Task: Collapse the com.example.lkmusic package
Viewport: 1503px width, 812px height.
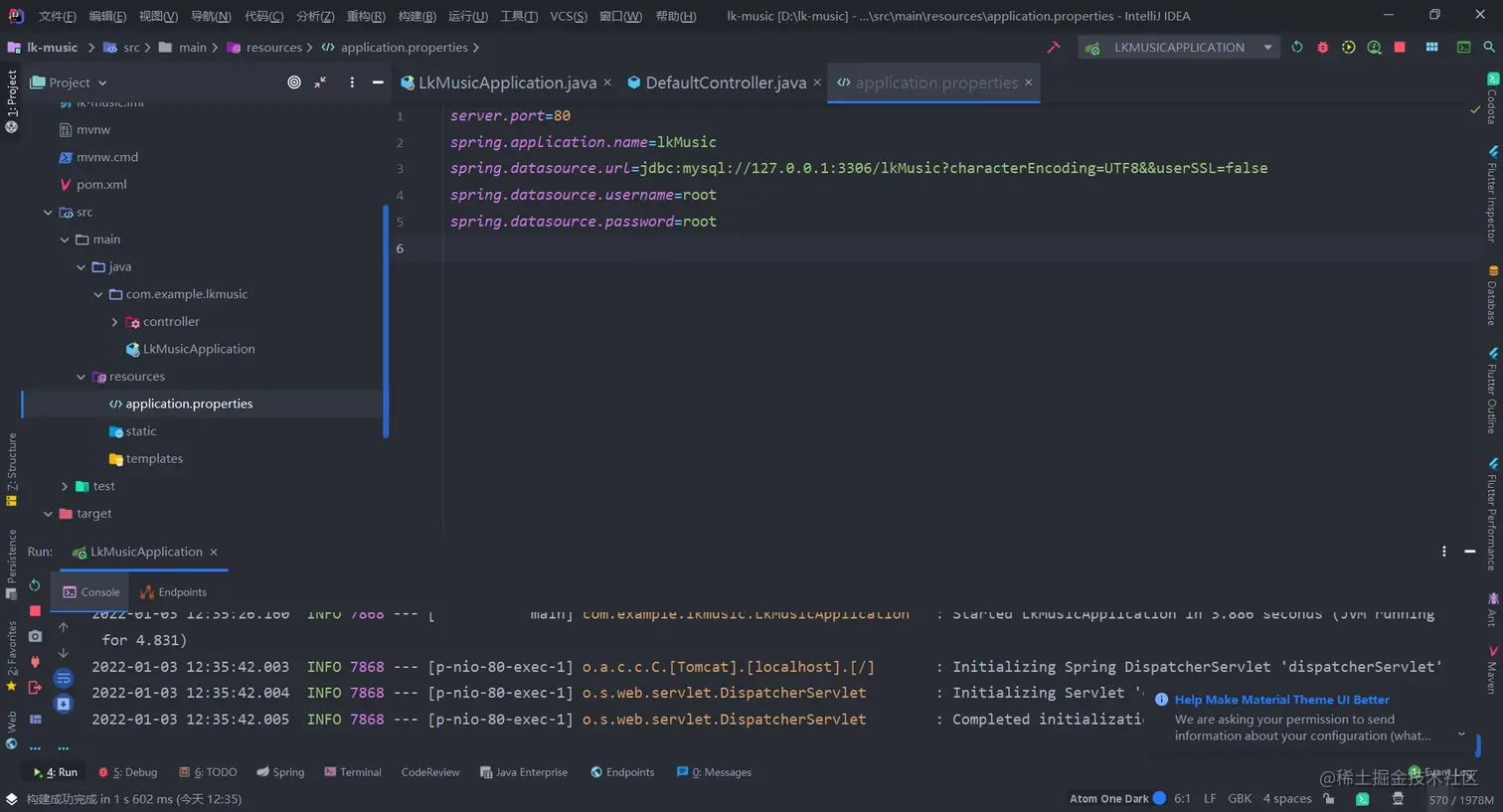Action: pyautogui.click(x=98, y=294)
